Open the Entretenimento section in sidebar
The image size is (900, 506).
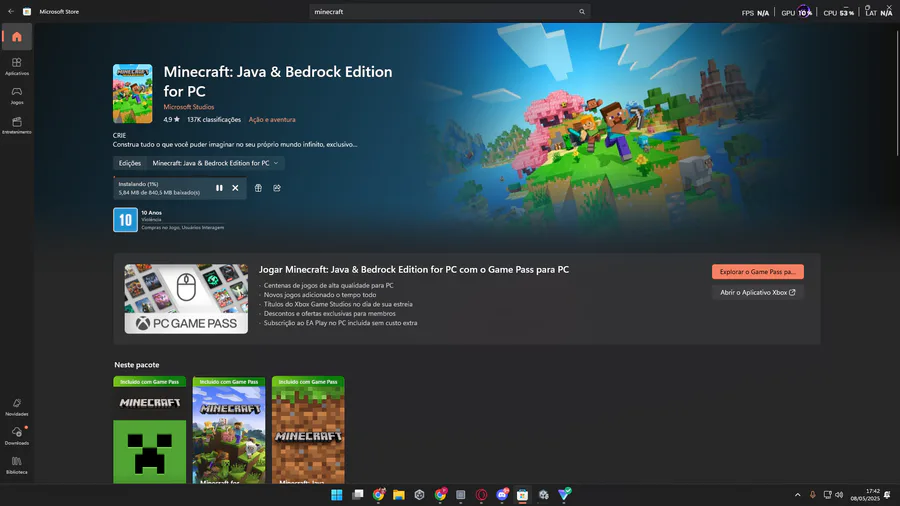17,125
